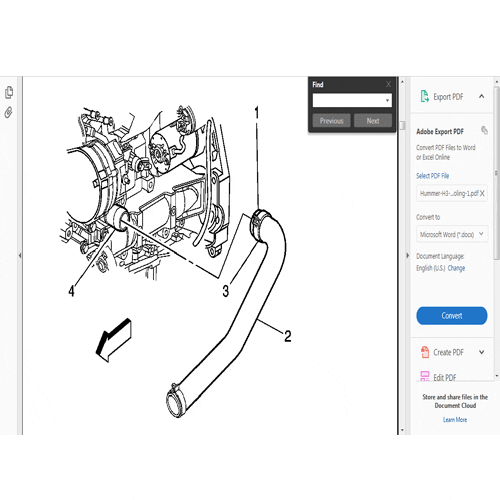Remove the selected Hummer-H3 PDF file

(x=482, y=193)
